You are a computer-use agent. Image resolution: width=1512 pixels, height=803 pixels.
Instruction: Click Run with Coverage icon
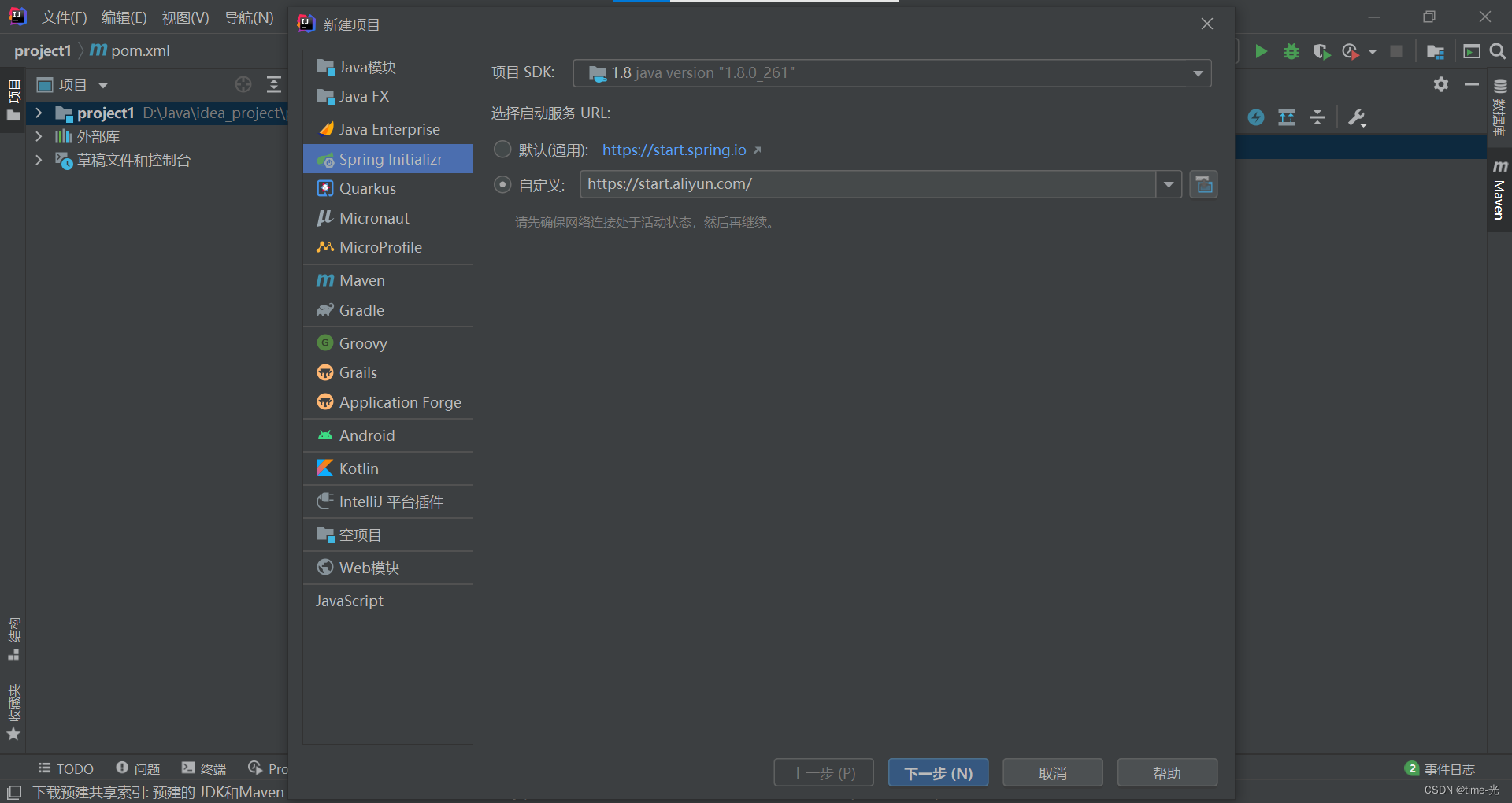1321,51
